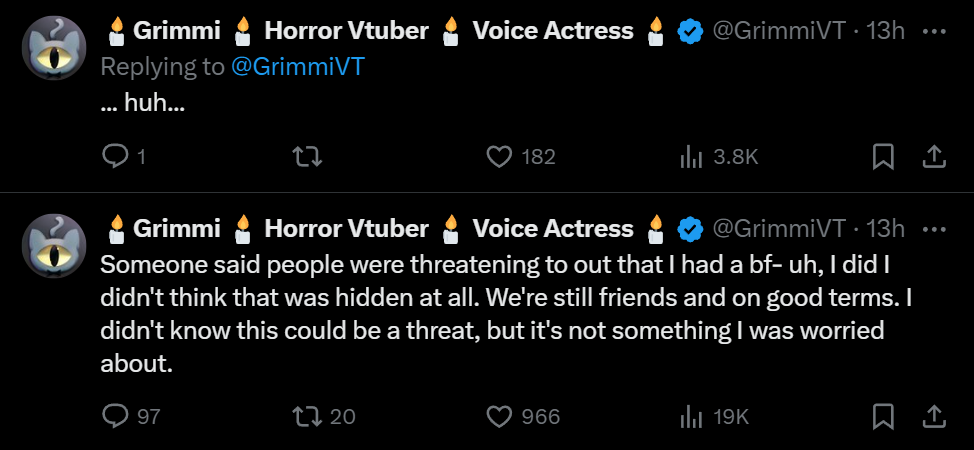
Task: Open the more options menu on second tweet
Action: [x=934, y=229]
